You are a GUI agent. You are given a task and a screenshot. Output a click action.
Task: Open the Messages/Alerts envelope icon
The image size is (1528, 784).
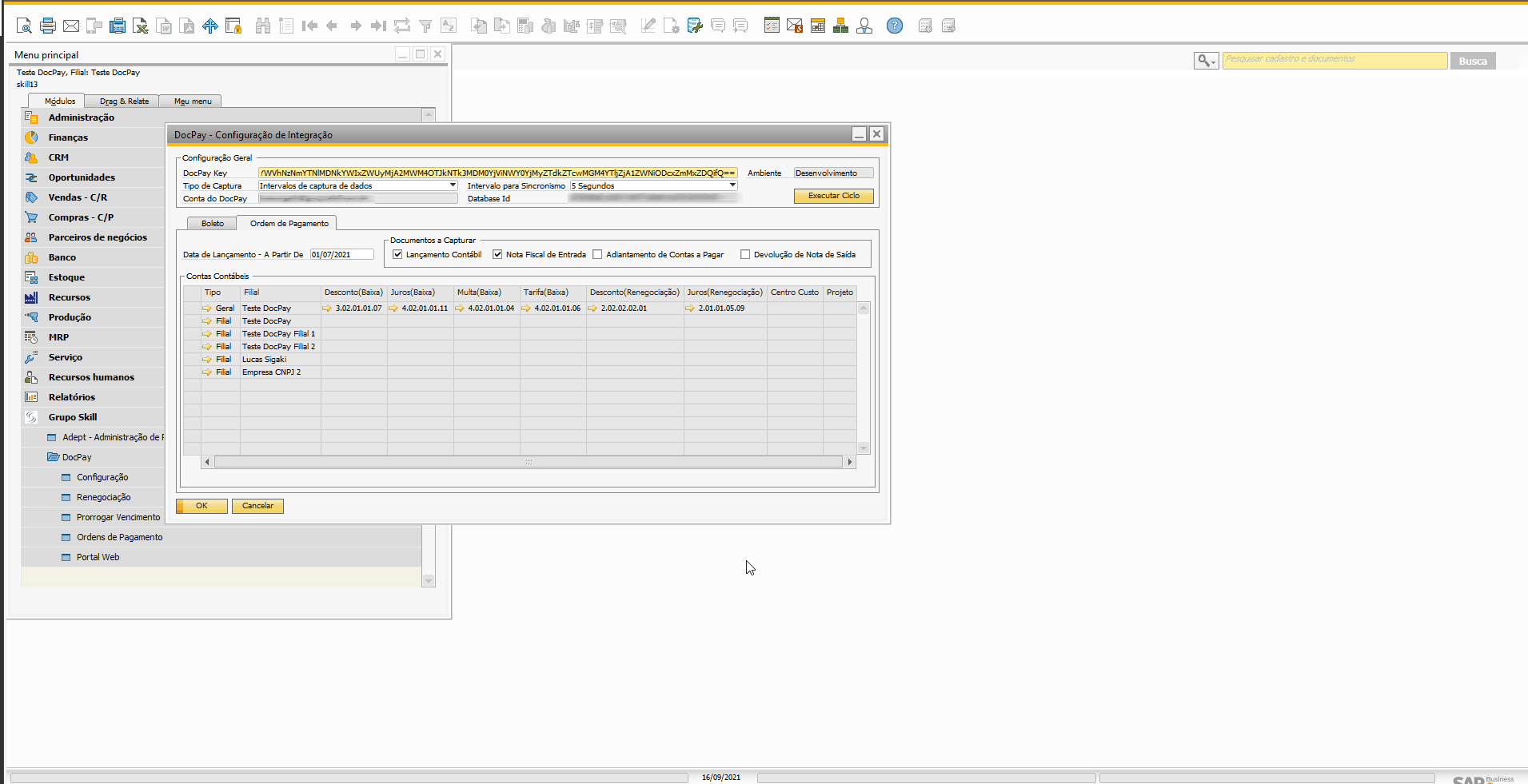pyautogui.click(x=795, y=26)
